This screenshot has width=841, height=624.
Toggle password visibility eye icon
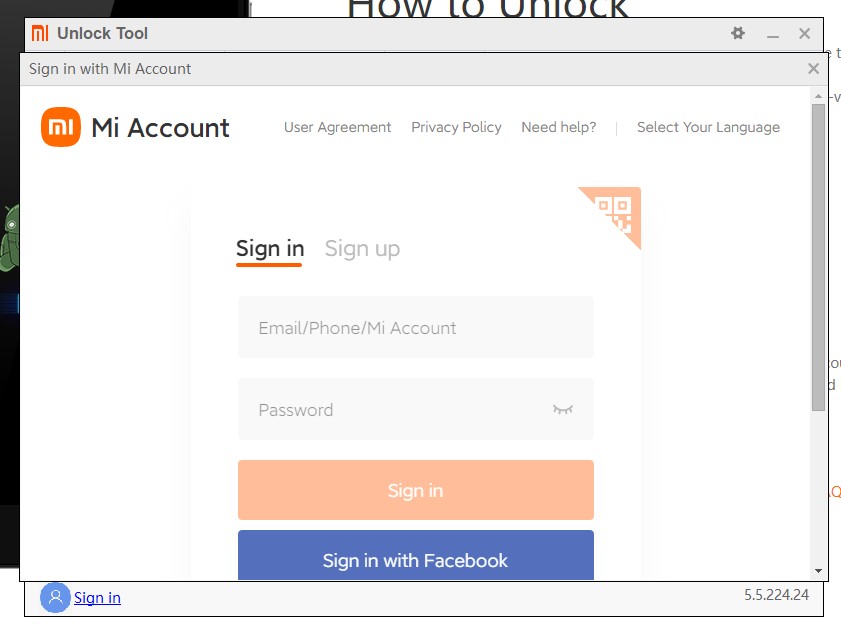coord(563,409)
